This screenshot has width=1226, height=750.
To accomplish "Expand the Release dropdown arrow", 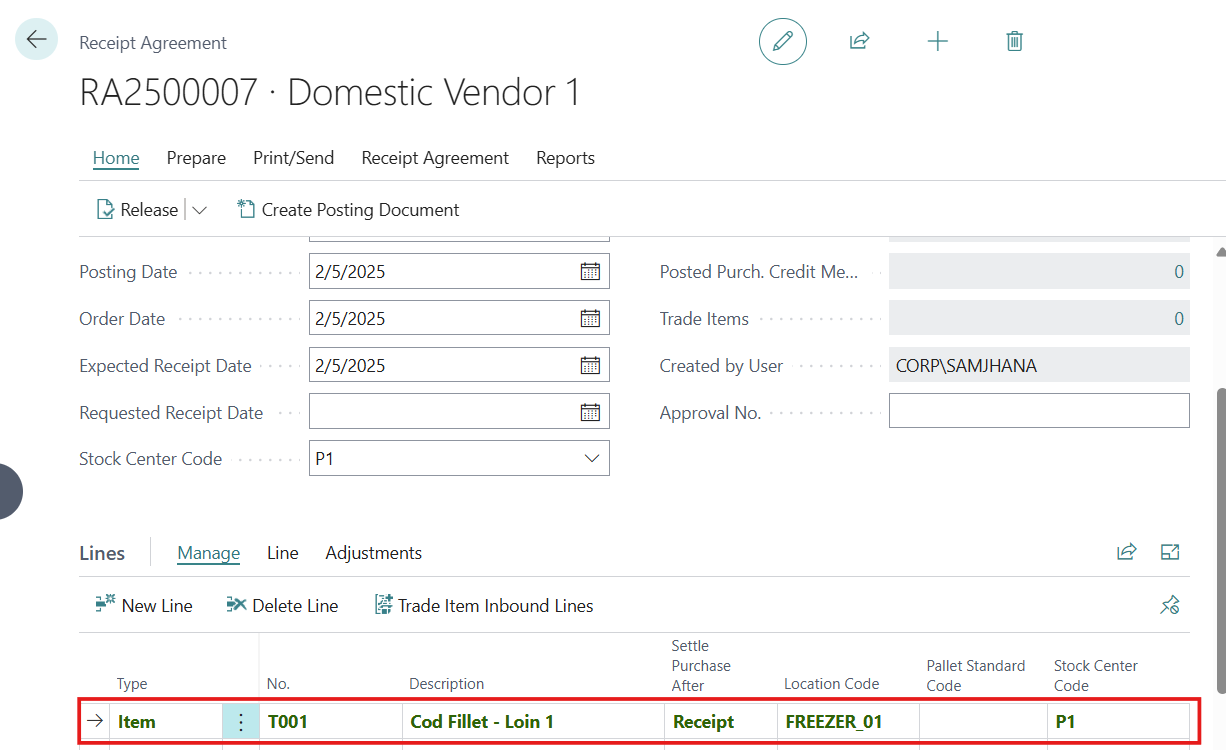I will (x=199, y=210).
